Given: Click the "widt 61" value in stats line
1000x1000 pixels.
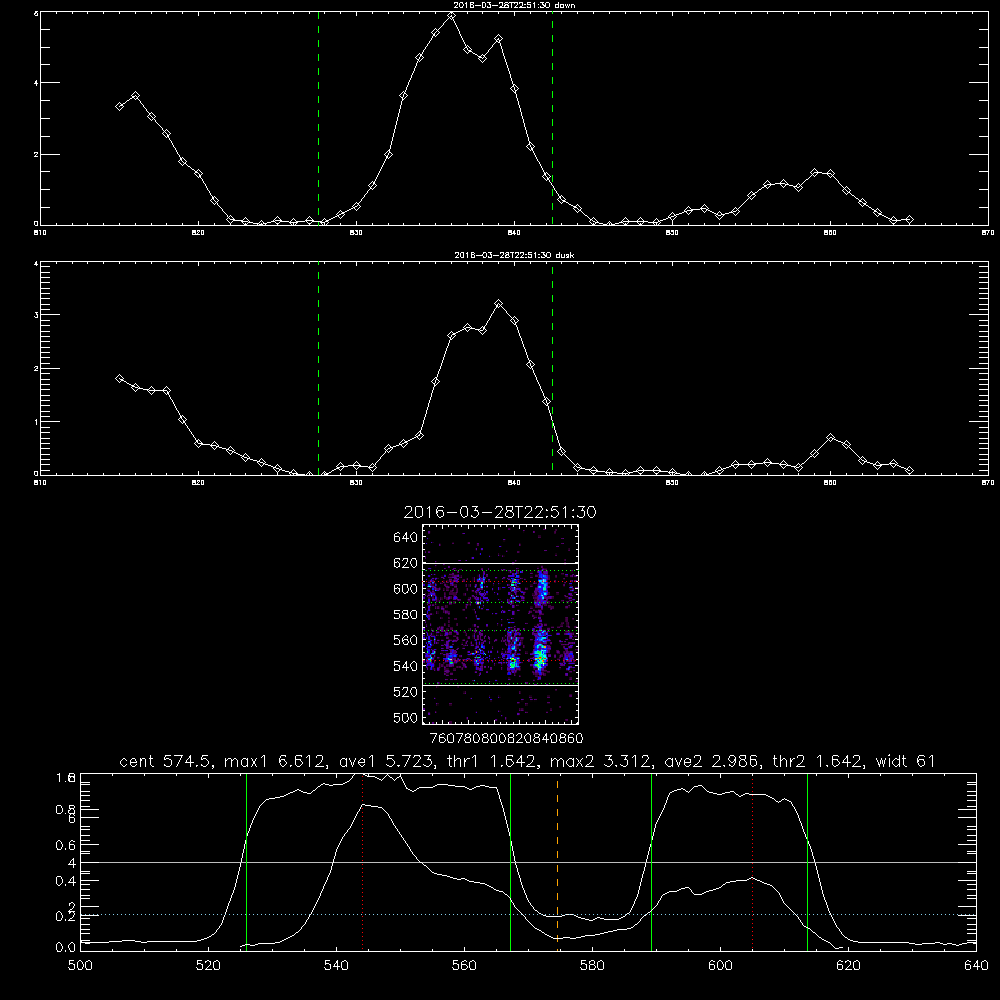Looking at the screenshot, I should (906, 761).
